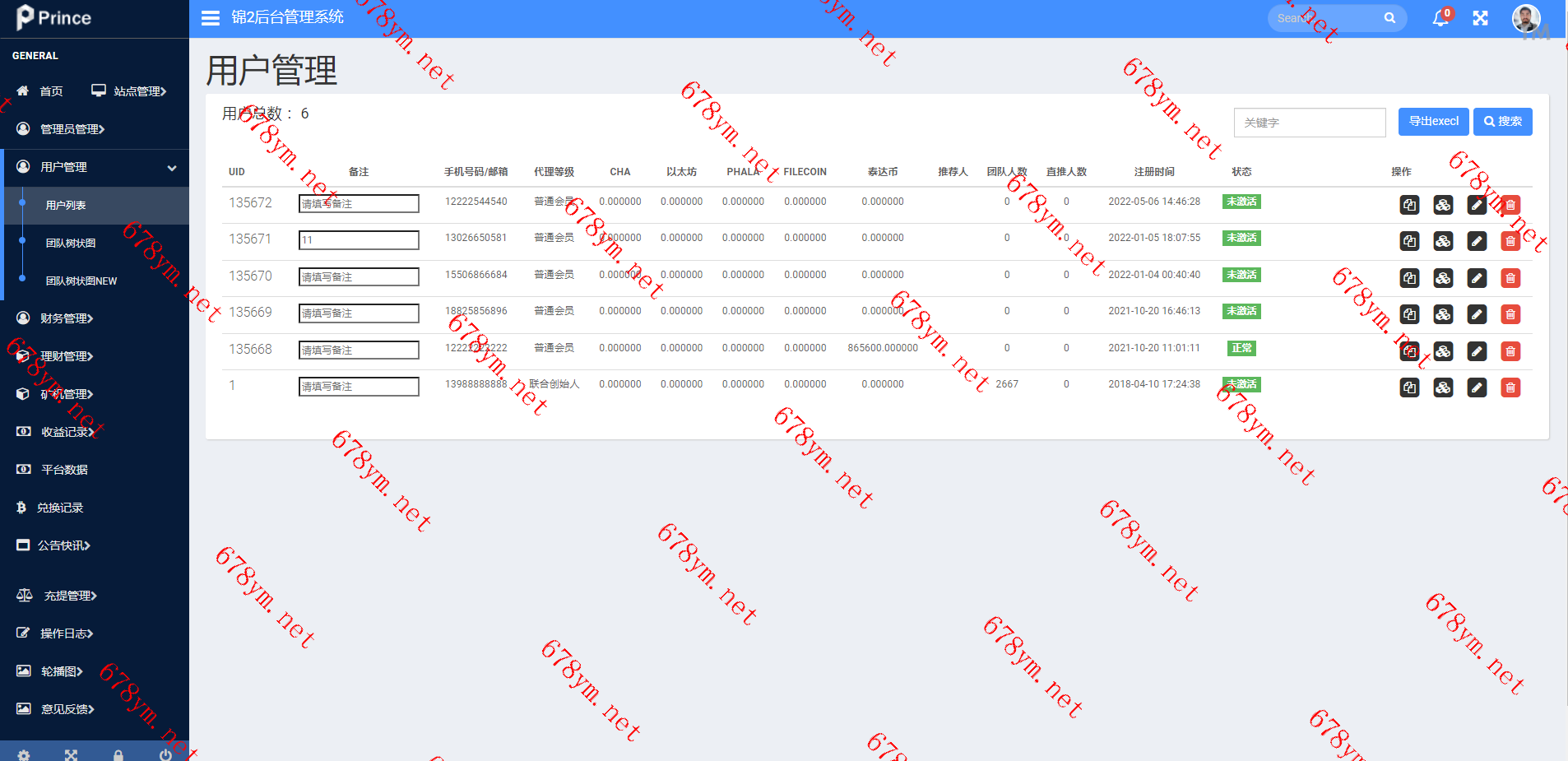Click the fullscreen expand icon in header

tap(1480, 18)
